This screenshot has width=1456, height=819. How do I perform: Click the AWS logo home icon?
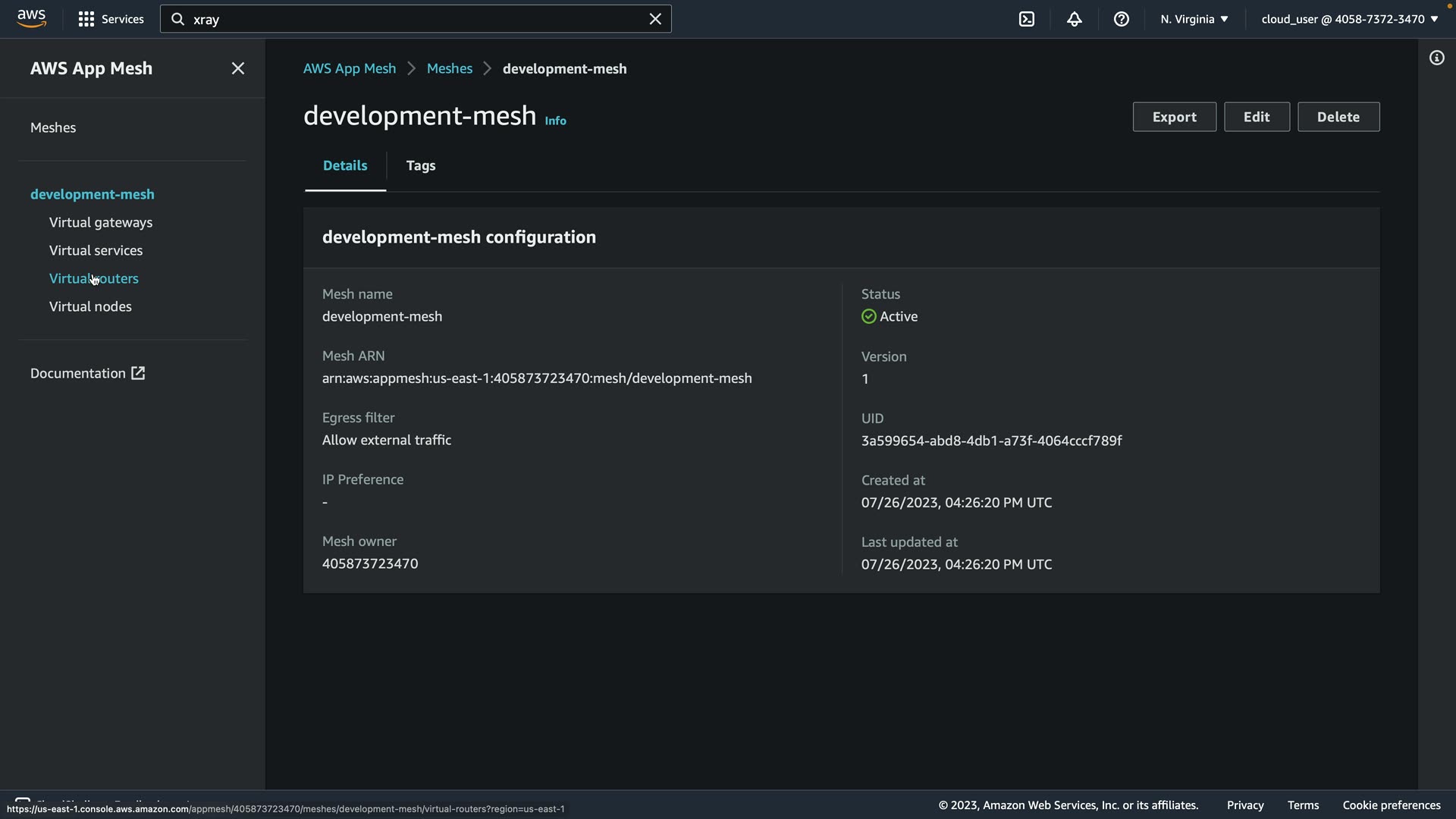pos(31,18)
